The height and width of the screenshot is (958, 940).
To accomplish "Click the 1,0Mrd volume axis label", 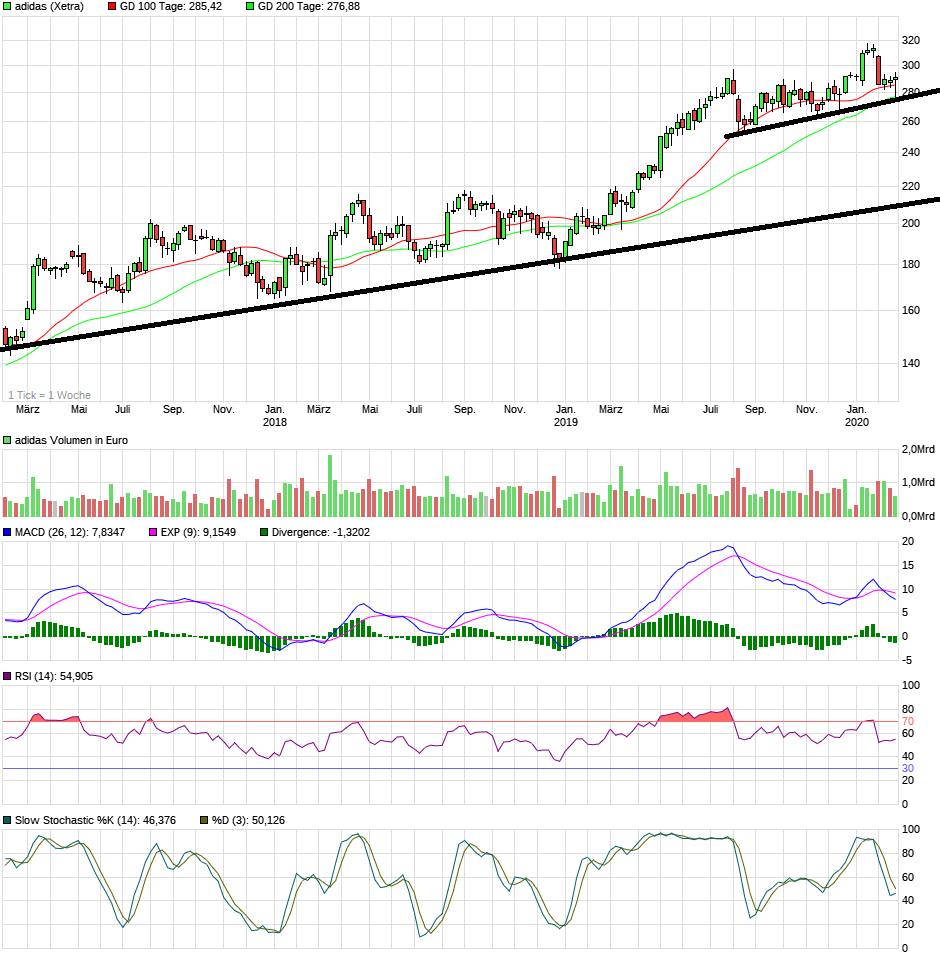I will [918, 483].
